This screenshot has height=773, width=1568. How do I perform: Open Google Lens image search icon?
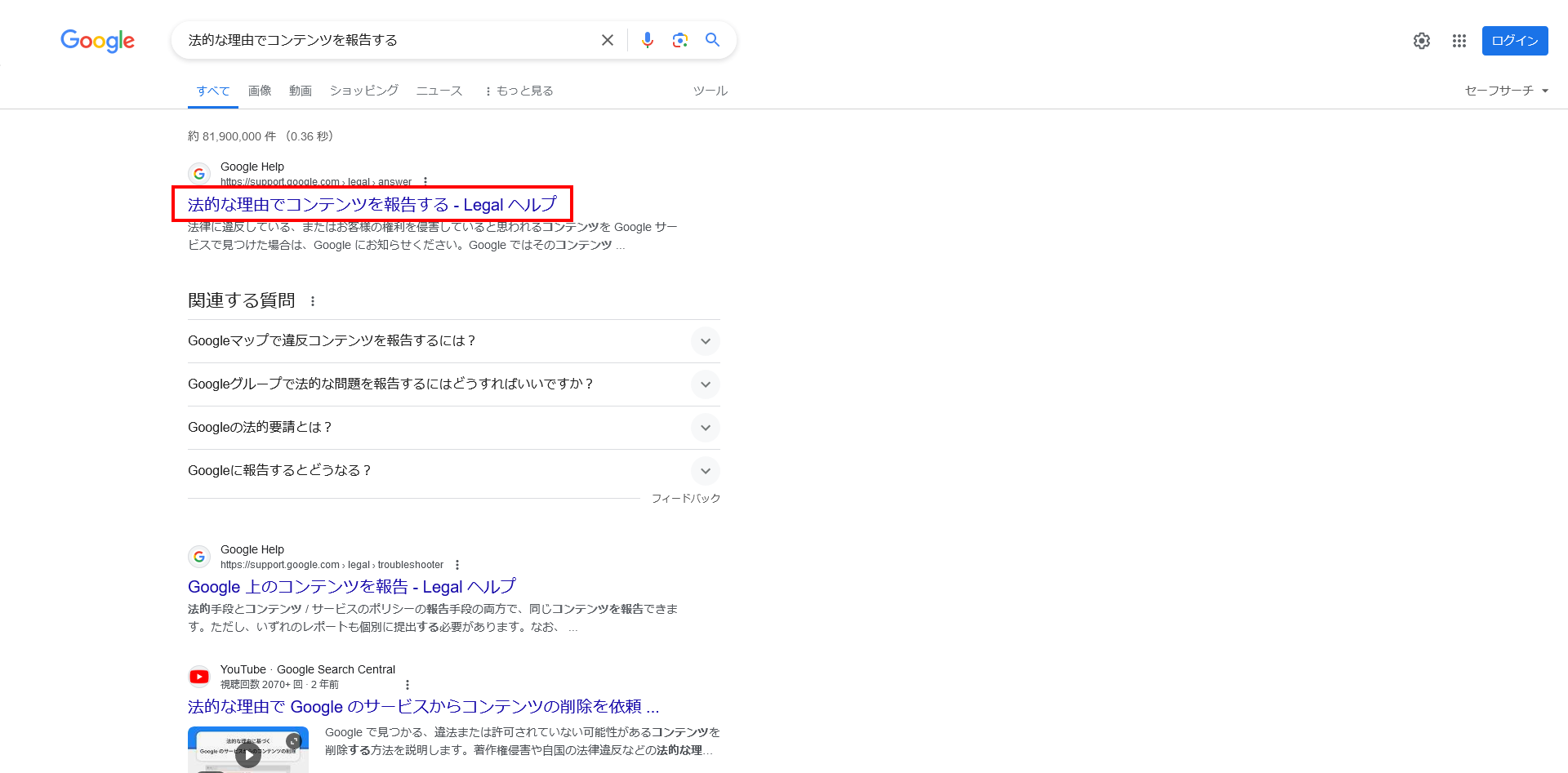click(680, 40)
